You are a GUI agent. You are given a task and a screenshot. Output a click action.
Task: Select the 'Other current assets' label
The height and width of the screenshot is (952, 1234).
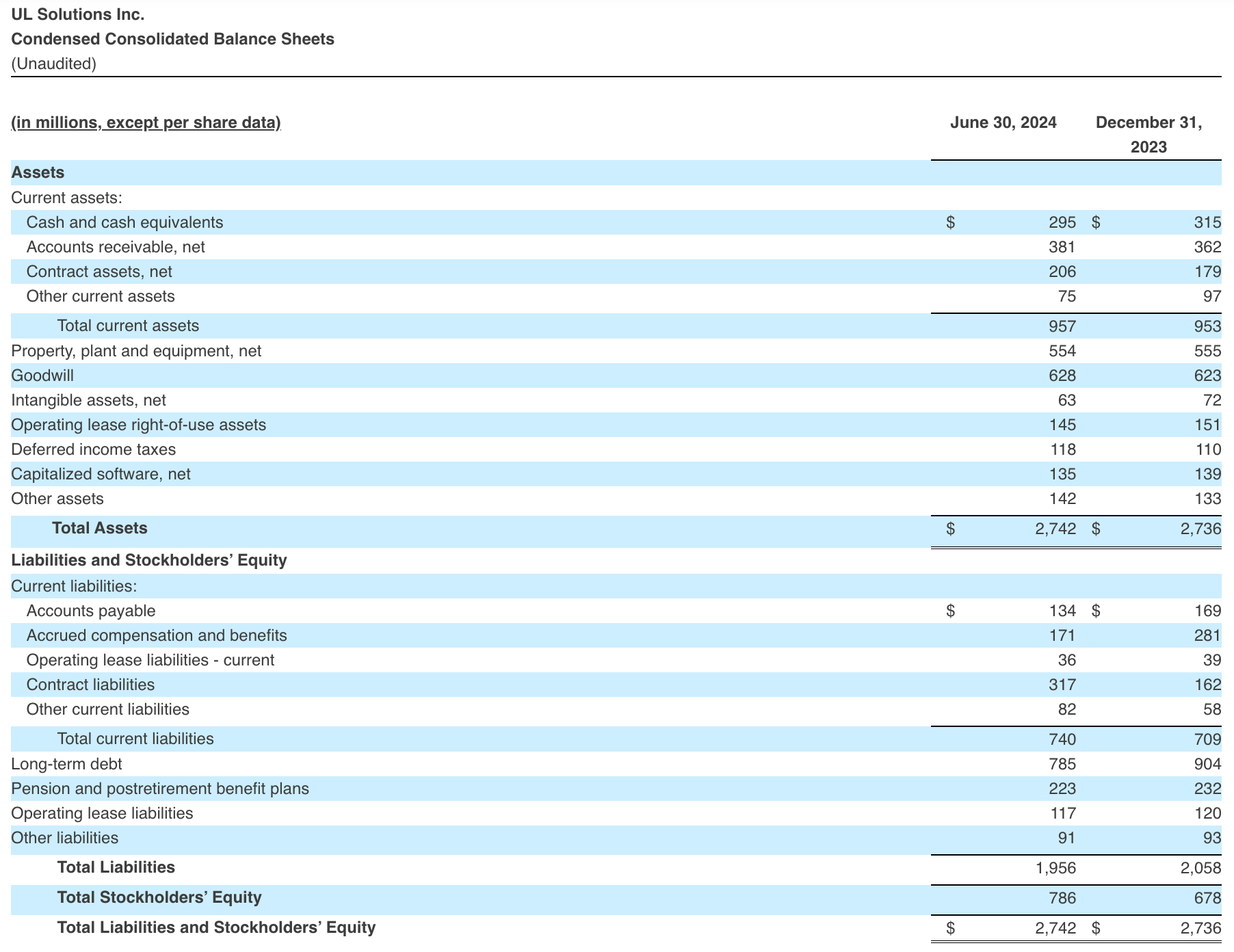click(x=101, y=296)
